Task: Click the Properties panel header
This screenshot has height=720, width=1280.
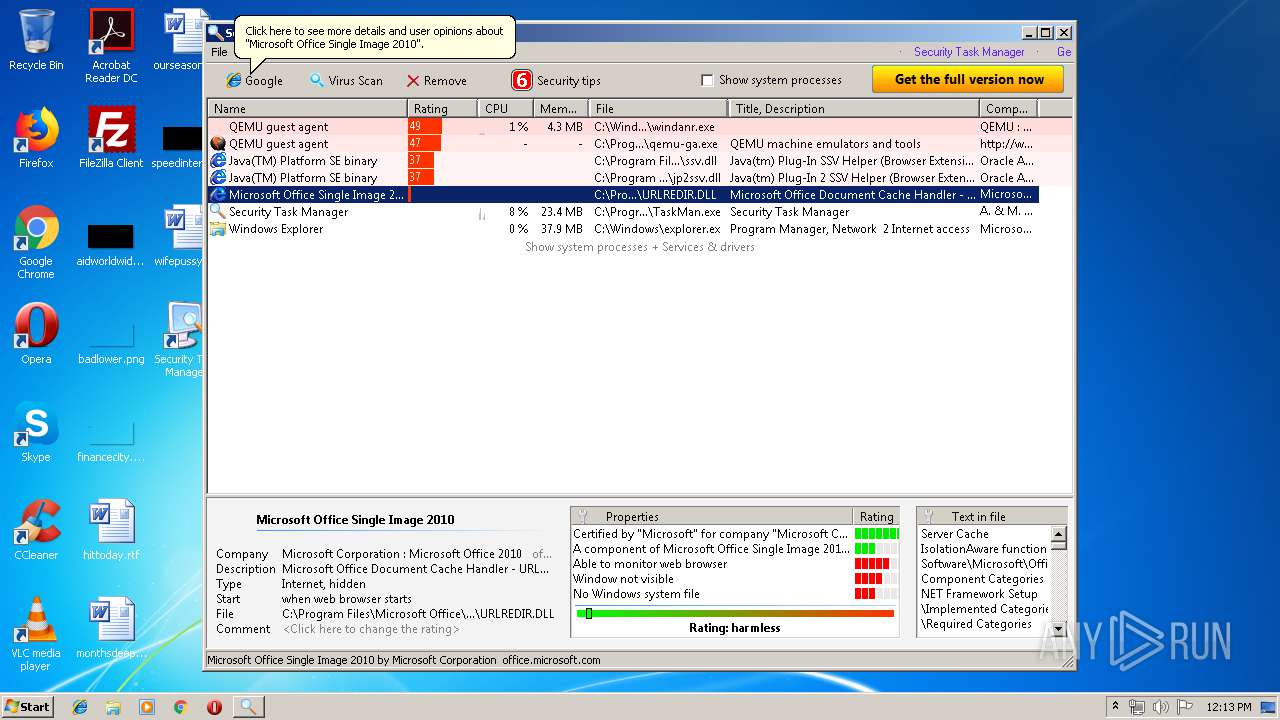Action: coord(711,517)
